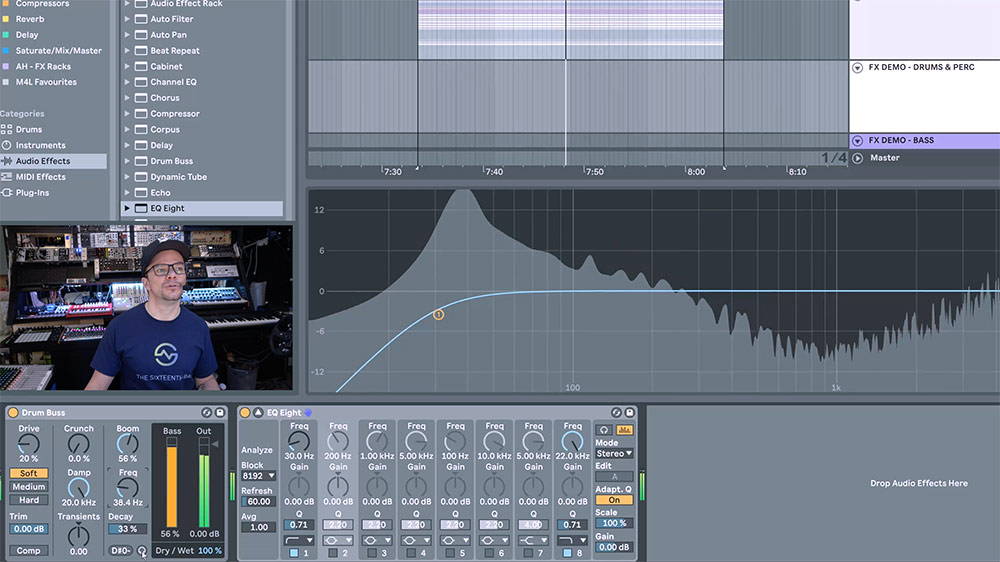1000x562 pixels.
Task: Open band 2 filter type dropdown
Action: 338,540
